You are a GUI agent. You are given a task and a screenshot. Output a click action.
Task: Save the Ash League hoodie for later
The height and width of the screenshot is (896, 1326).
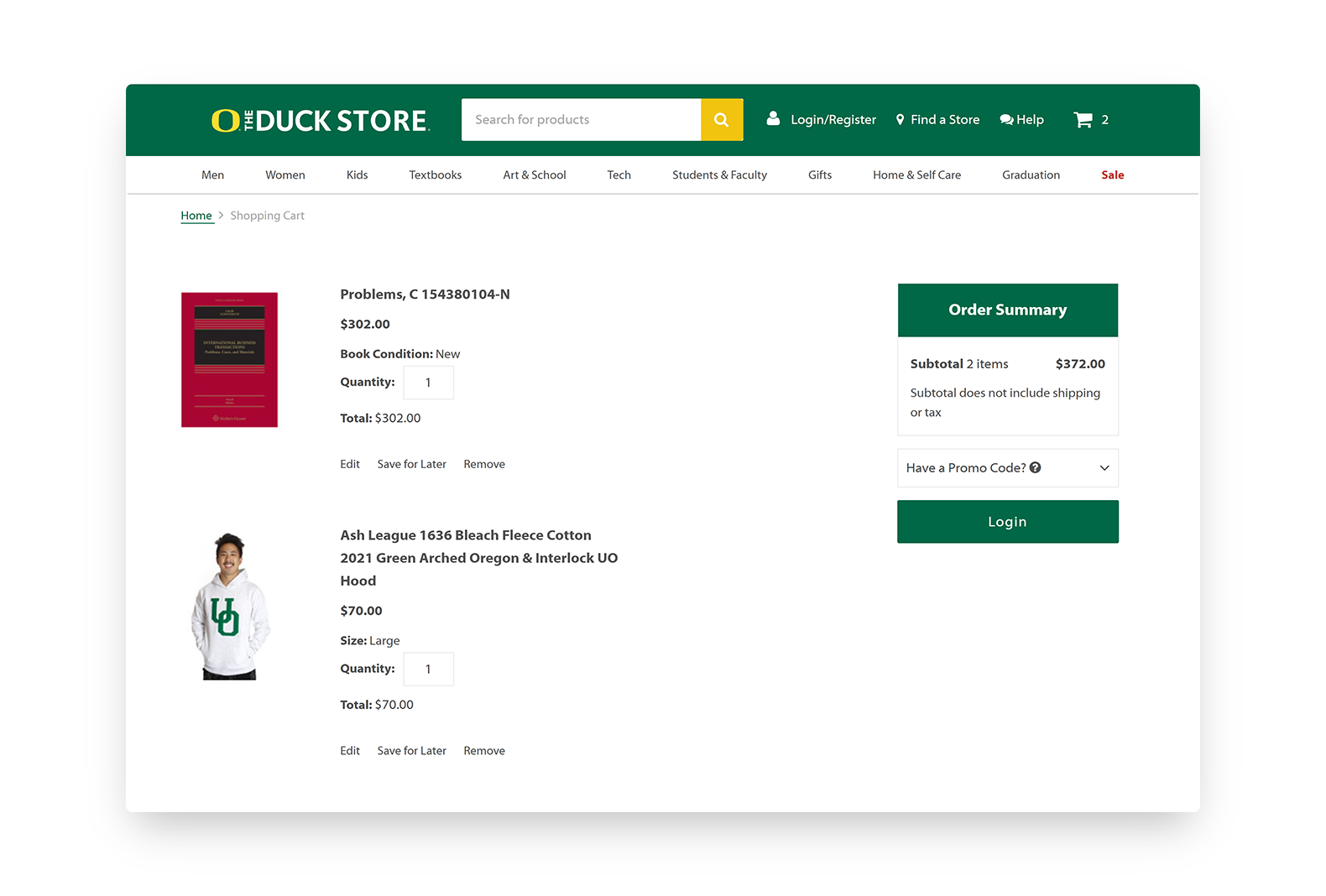pos(411,751)
